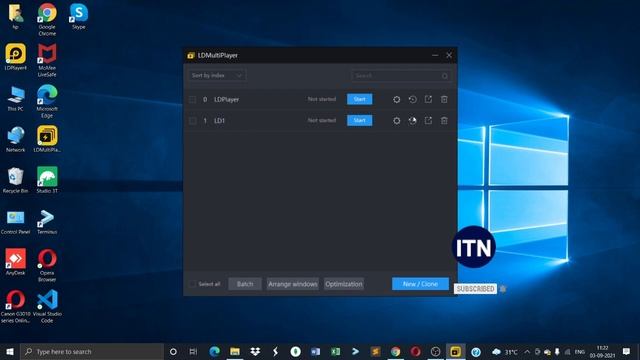Click the Windows Start button
The width and height of the screenshot is (640, 360).
click(x=10, y=351)
